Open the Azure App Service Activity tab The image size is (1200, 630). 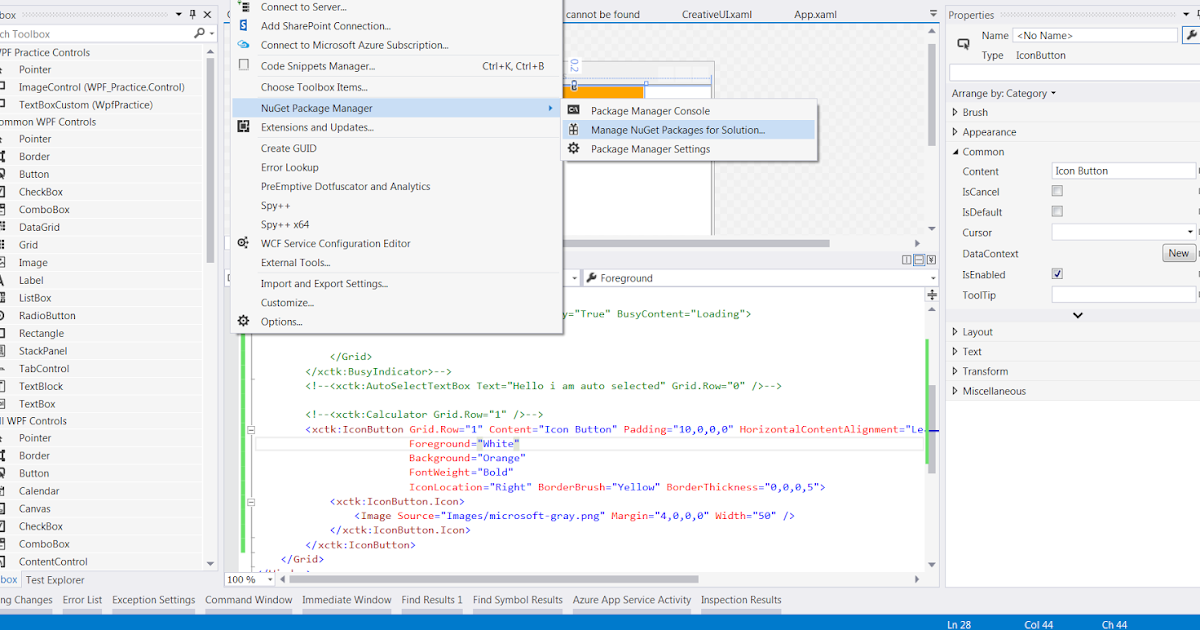[x=632, y=600]
